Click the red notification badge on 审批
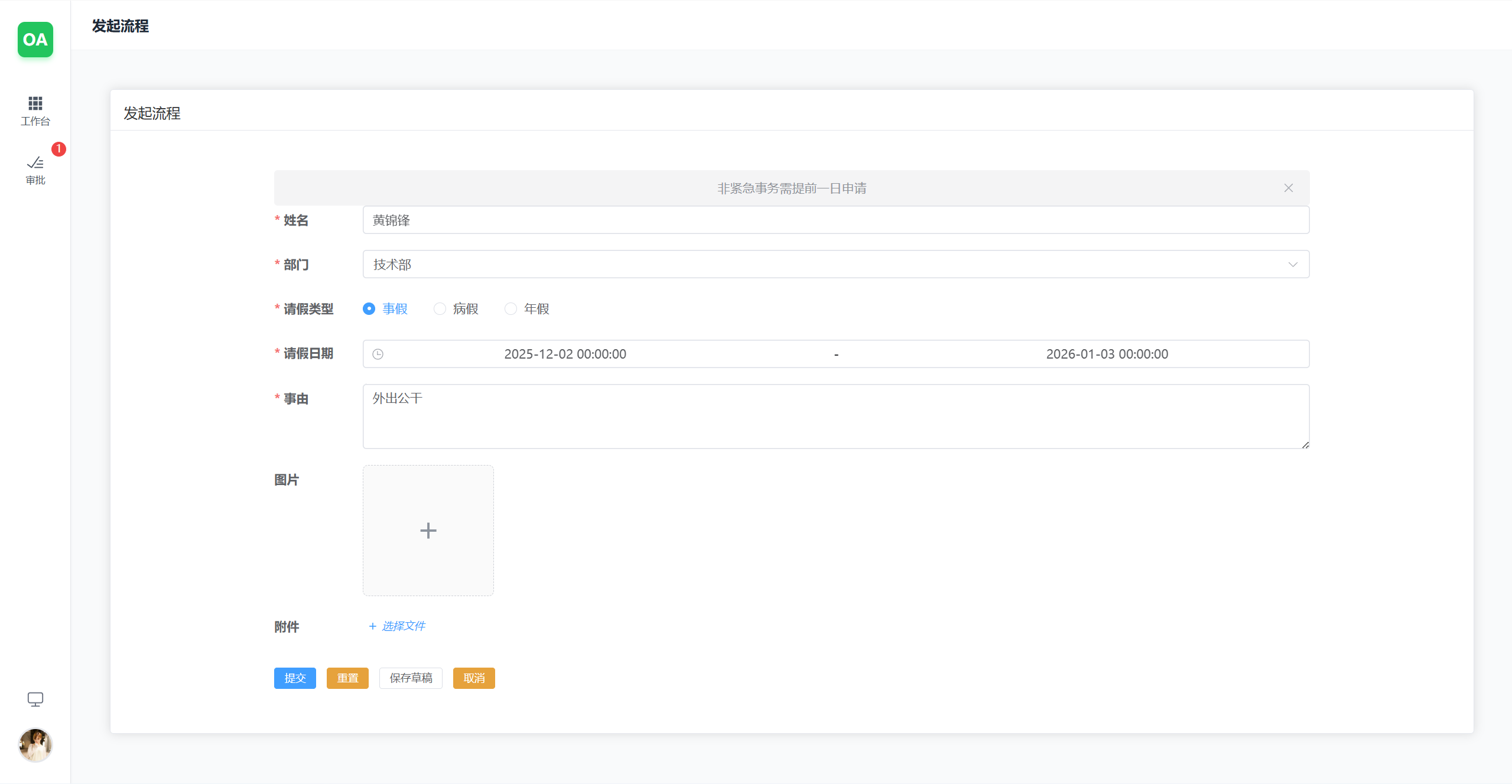 tap(58, 149)
